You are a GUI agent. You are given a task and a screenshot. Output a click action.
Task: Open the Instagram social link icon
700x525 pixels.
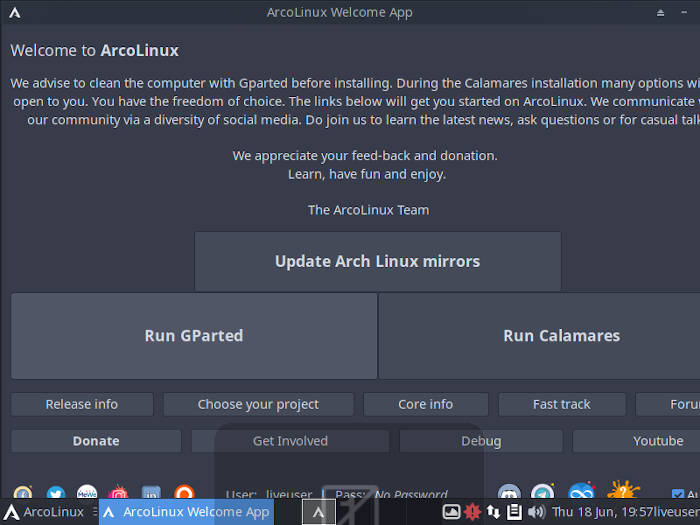point(118,492)
